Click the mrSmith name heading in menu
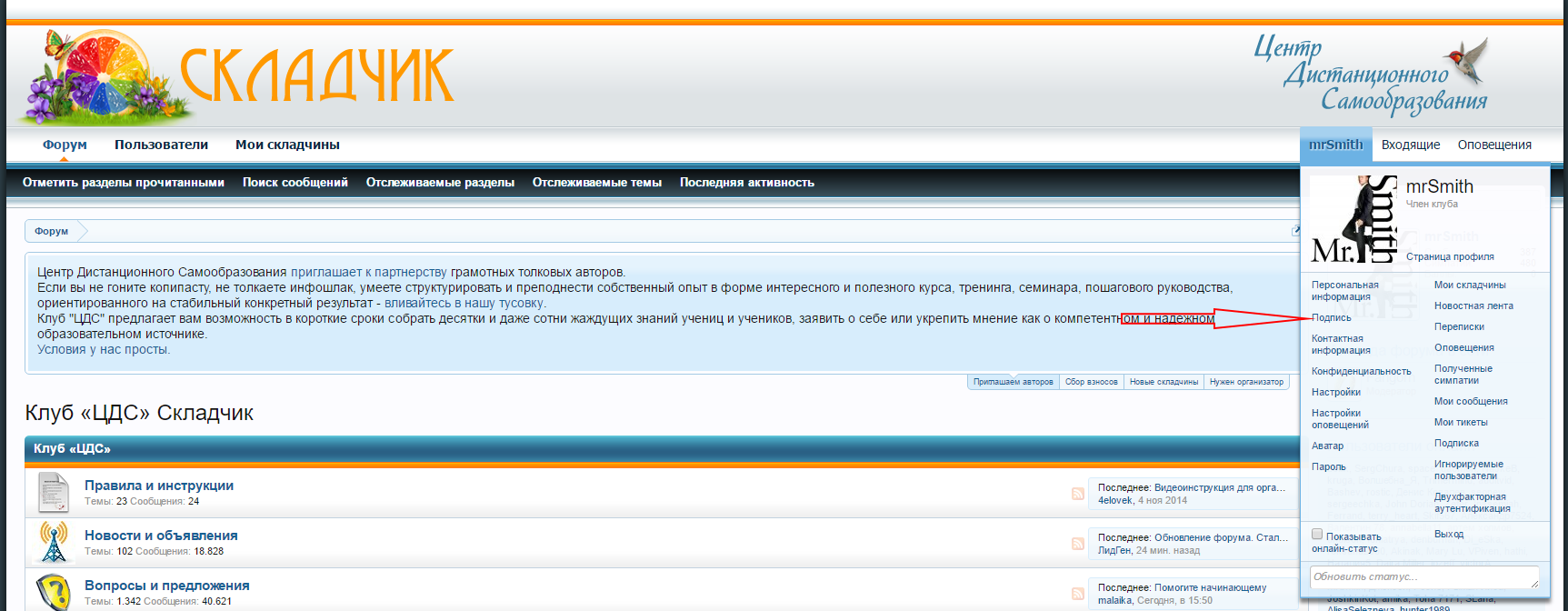Image resolution: width=1568 pixels, height=611 pixels. click(1439, 186)
